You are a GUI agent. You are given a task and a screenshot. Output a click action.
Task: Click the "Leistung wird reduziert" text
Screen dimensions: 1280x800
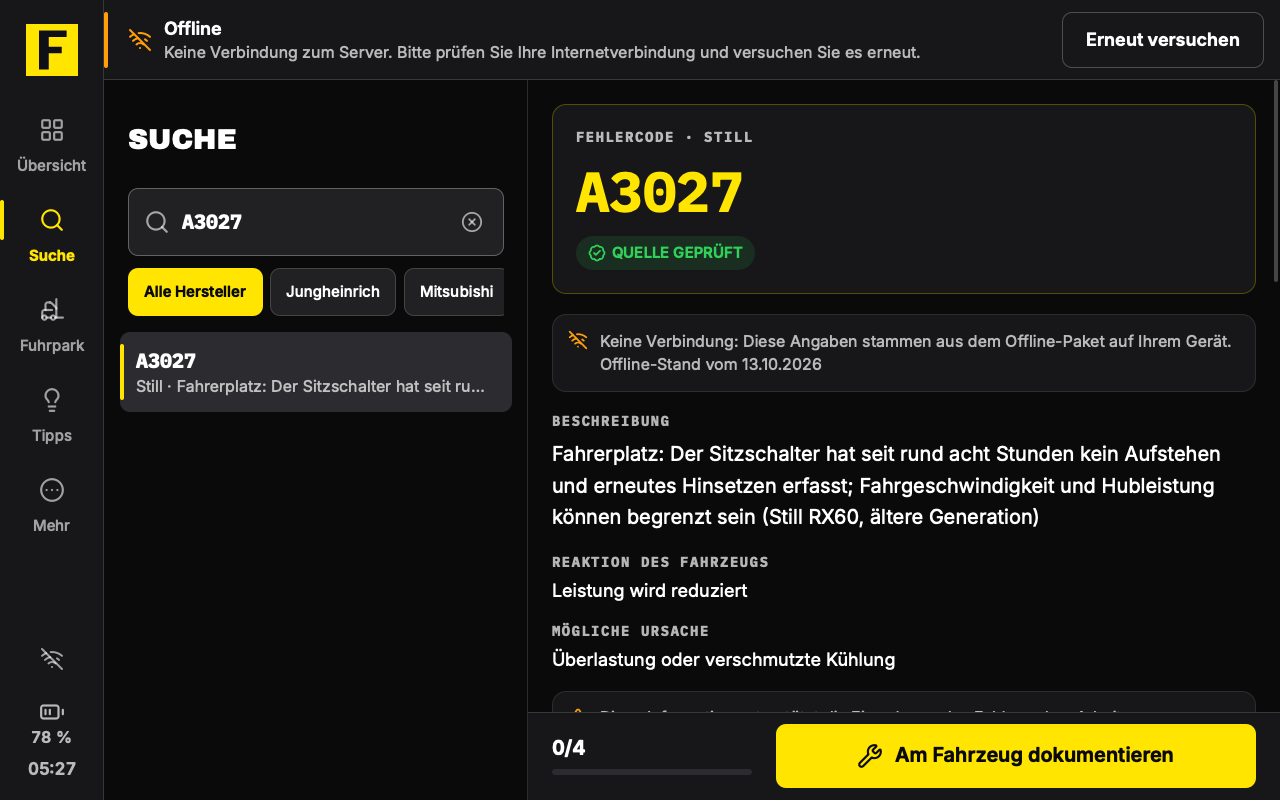[x=650, y=591]
